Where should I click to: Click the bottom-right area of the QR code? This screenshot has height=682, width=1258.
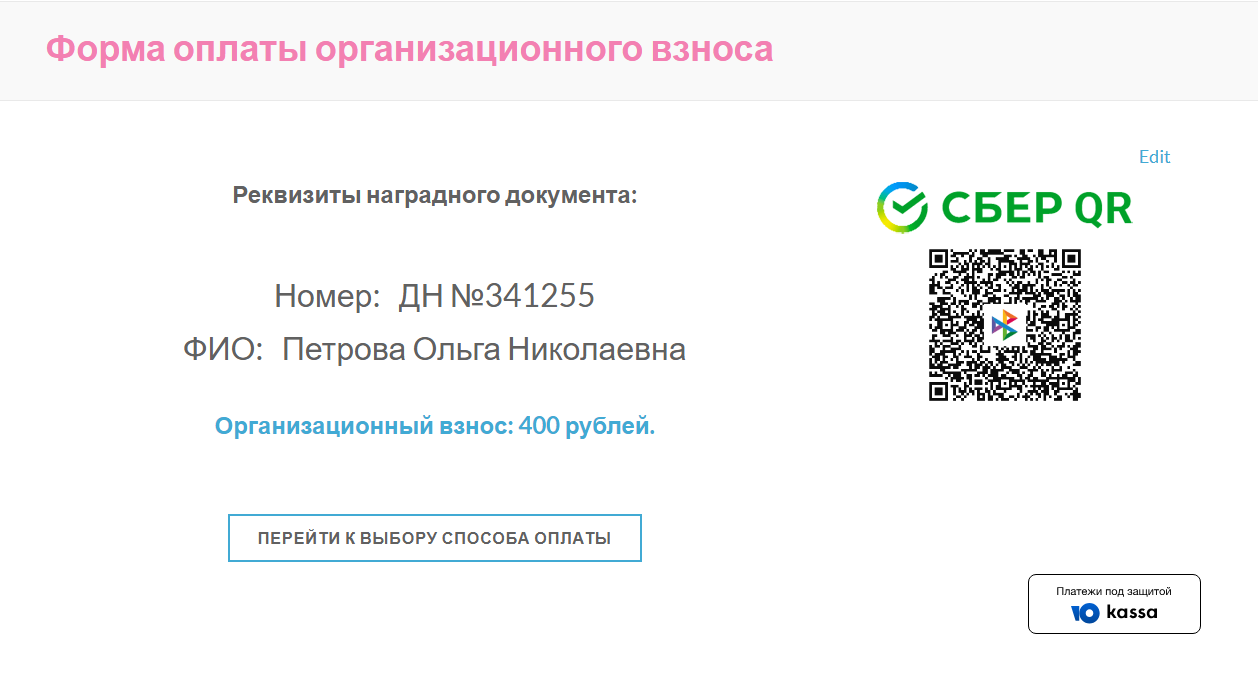pyautogui.click(x=1062, y=382)
